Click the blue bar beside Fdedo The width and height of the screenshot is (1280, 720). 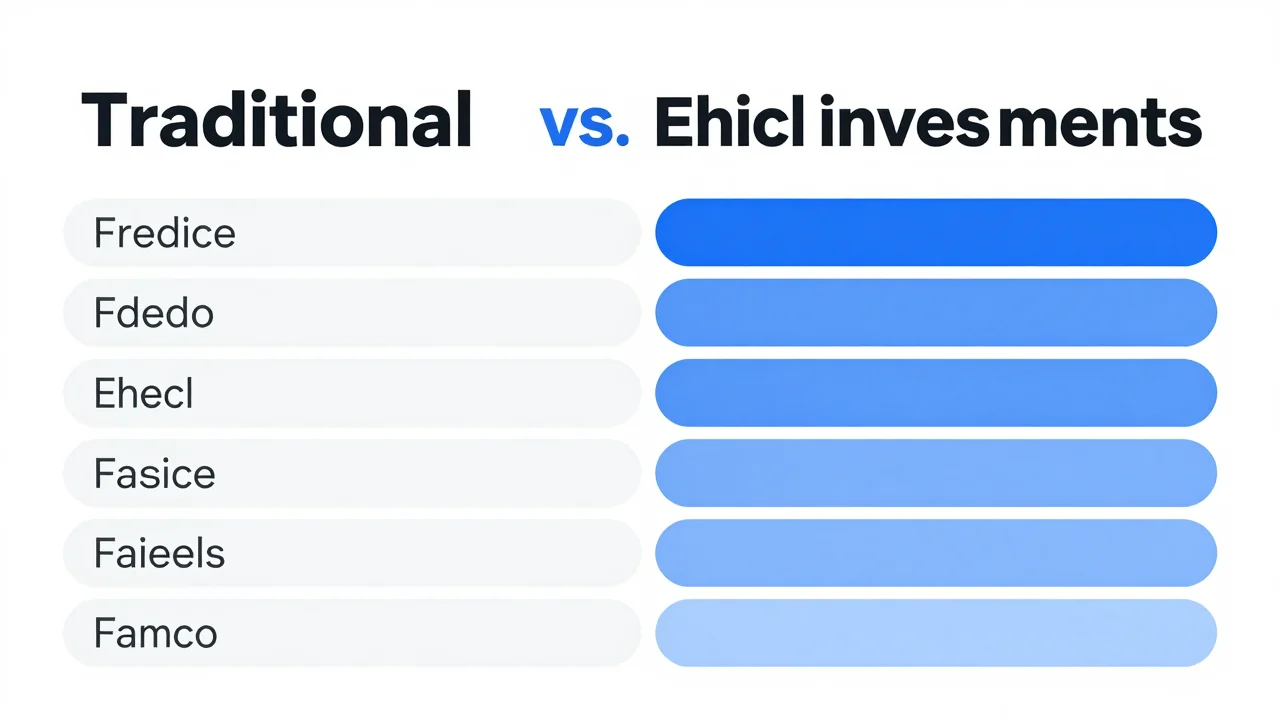pyautogui.click(x=936, y=312)
